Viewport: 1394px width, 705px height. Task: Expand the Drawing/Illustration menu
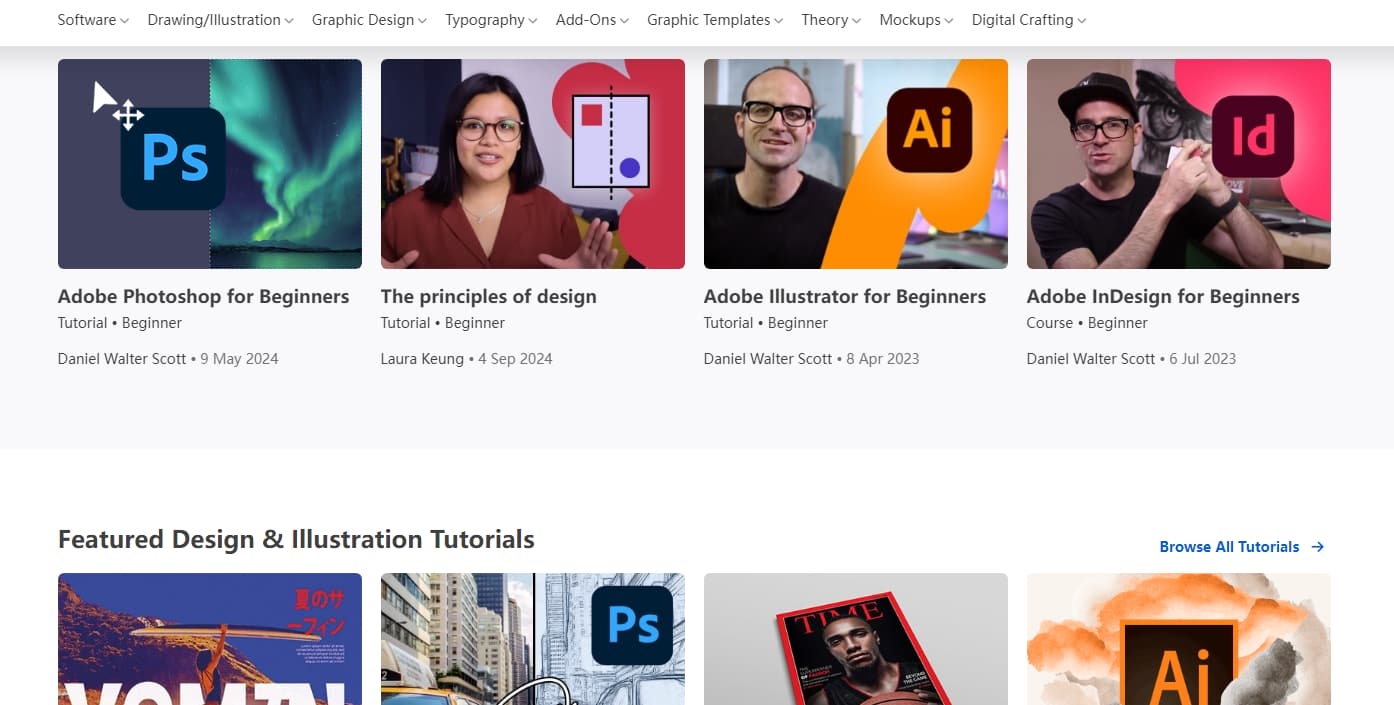(x=220, y=20)
